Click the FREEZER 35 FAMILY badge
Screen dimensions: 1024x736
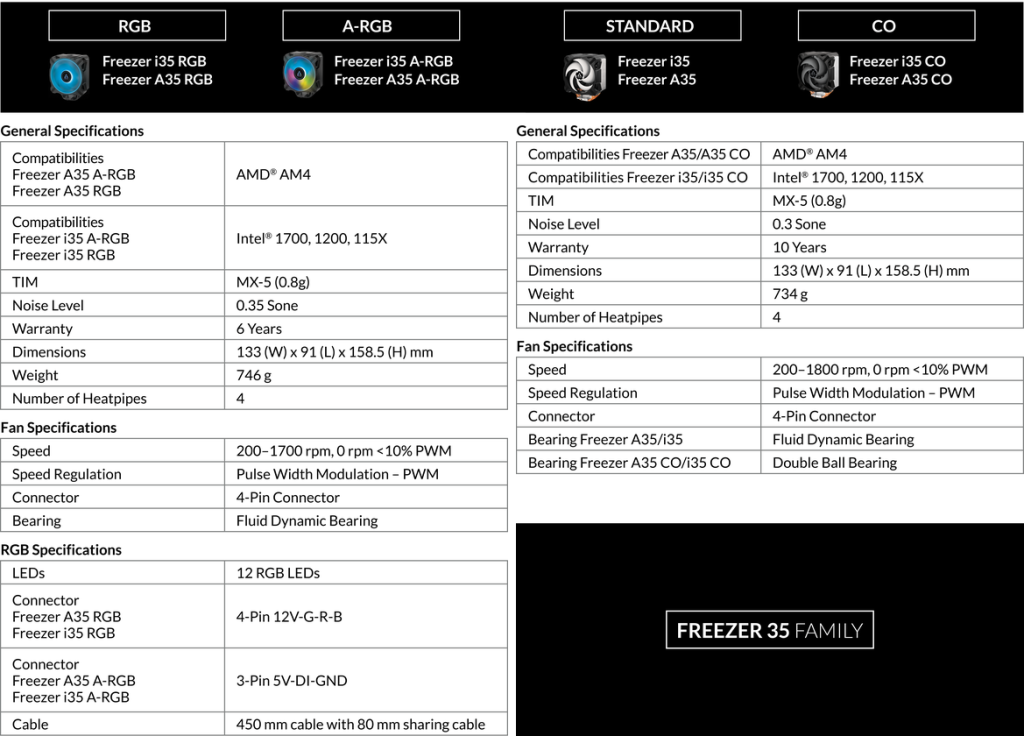point(769,630)
